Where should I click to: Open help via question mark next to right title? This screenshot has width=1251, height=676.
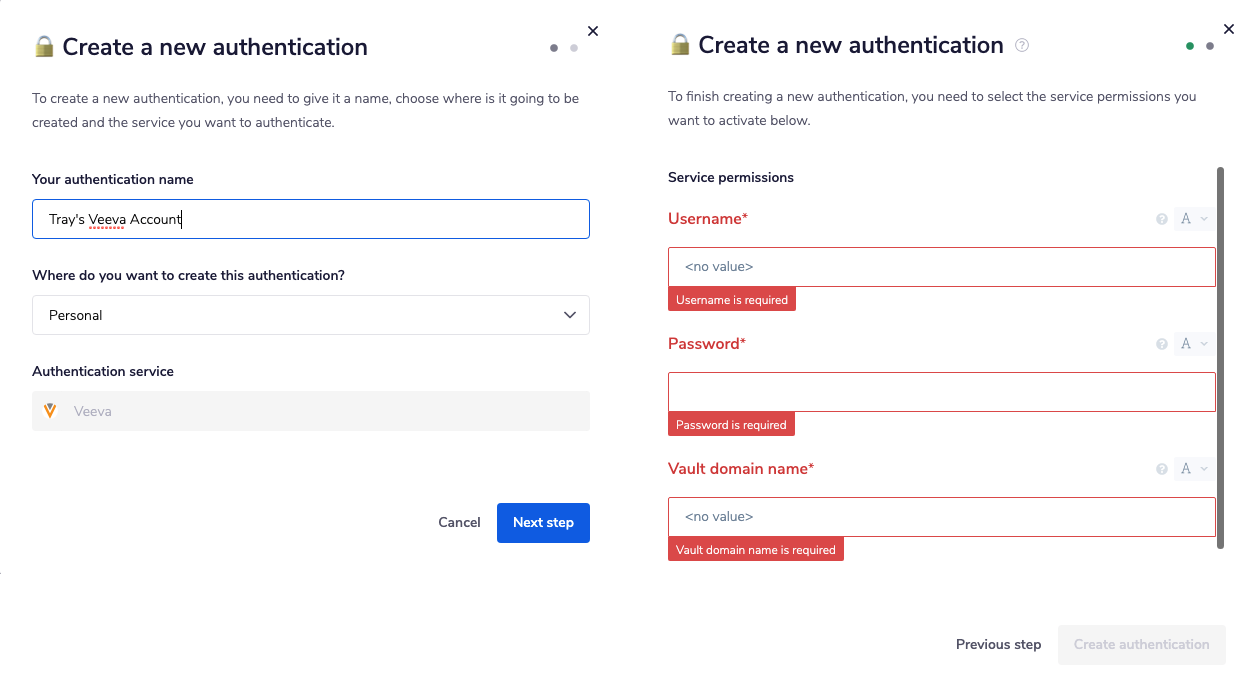click(x=1021, y=44)
